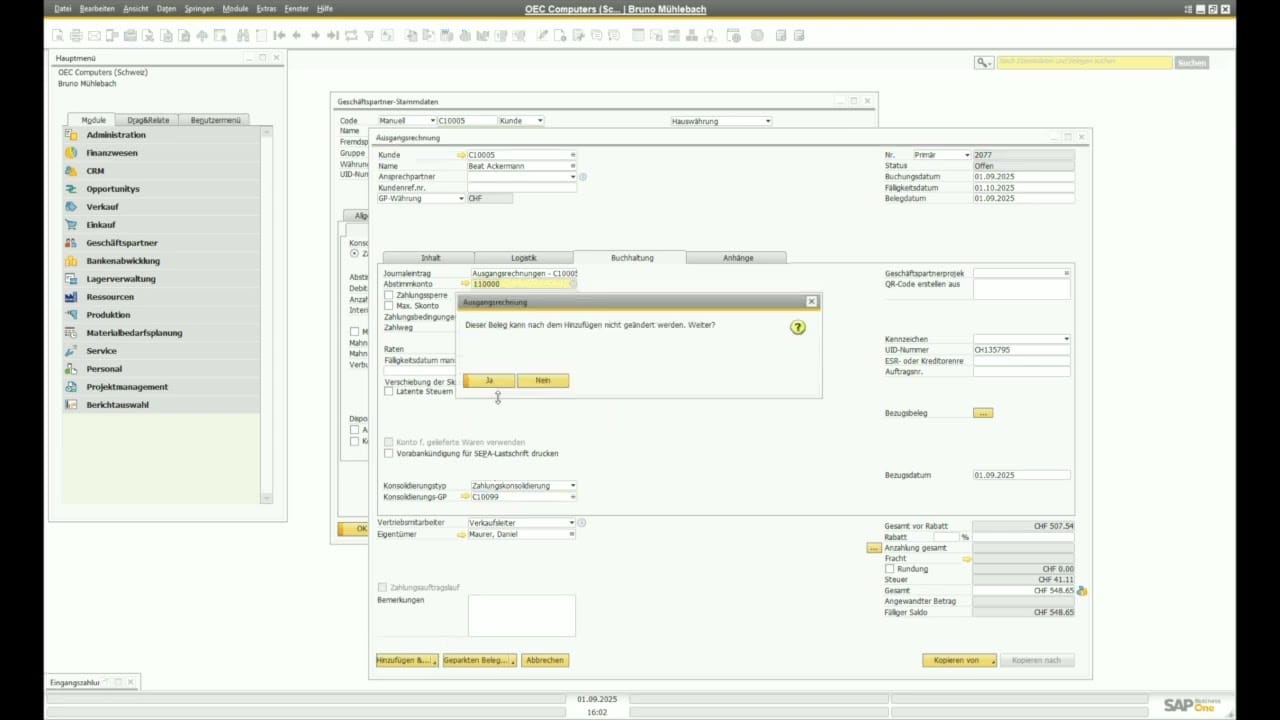Click the yellow link arrow next to Kunde
1280x720 pixels.
[461, 155]
